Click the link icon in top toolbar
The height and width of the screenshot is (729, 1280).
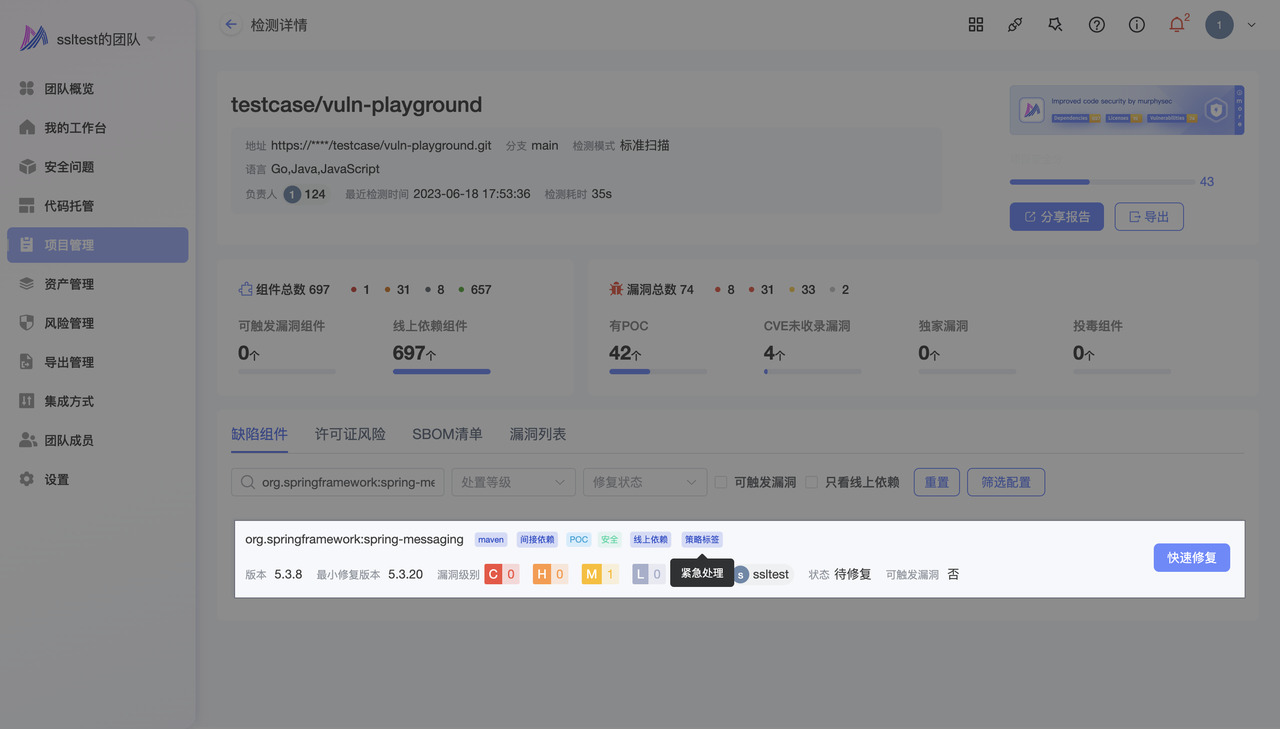(1015, 25)
